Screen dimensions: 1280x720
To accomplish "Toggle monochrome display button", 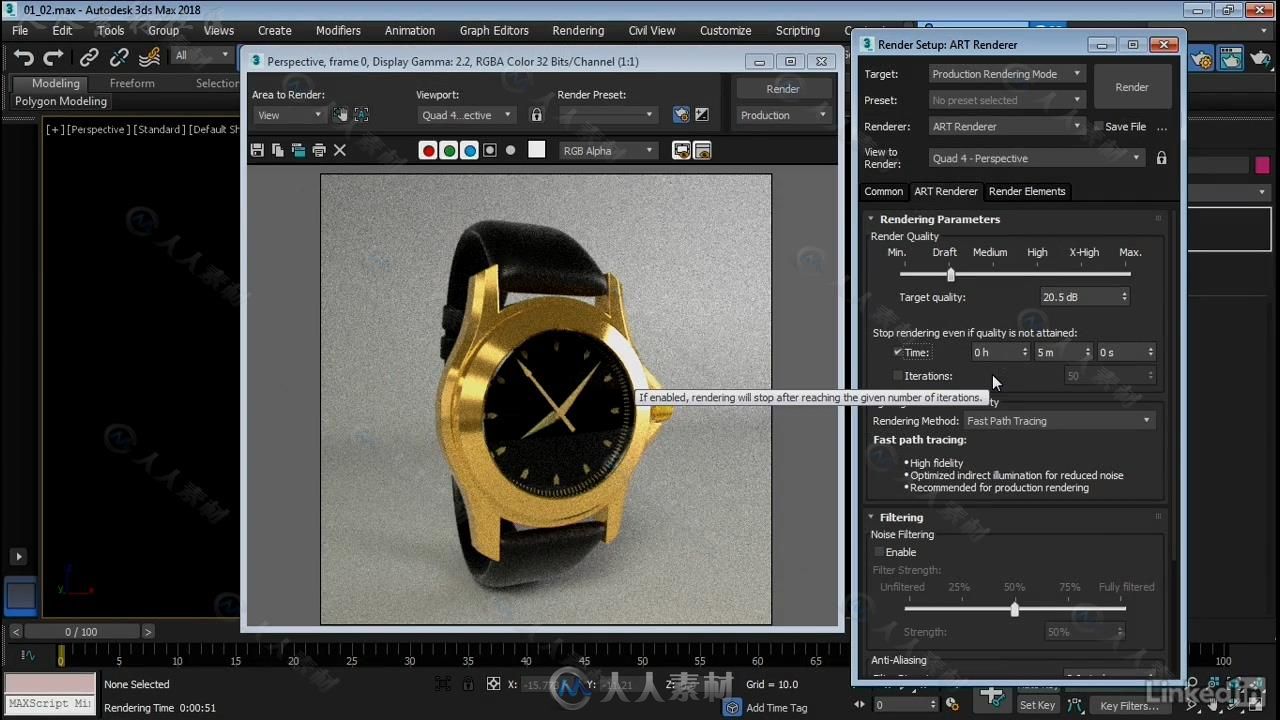I will tap(511, 150).
